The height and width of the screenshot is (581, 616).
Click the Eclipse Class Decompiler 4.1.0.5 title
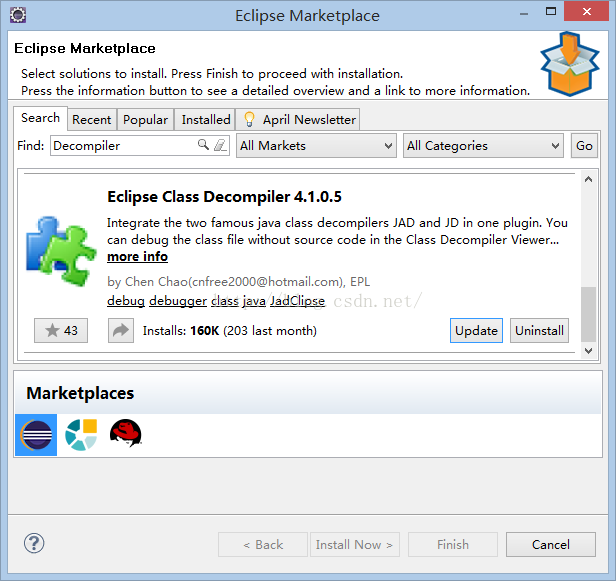click(224, 196)
